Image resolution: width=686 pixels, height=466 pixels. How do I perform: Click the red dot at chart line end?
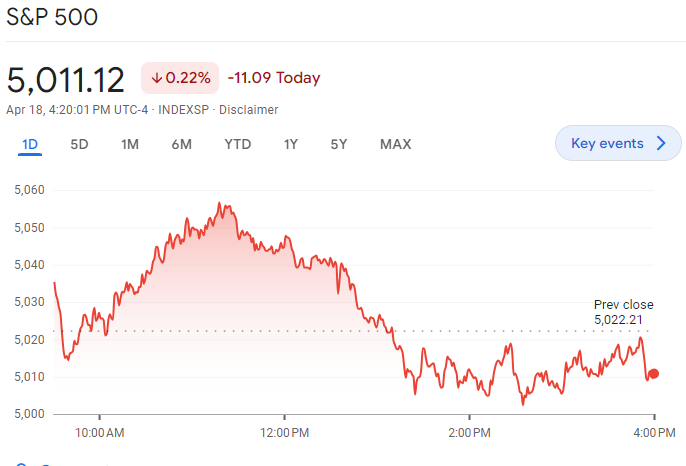(x=654, y=374)
